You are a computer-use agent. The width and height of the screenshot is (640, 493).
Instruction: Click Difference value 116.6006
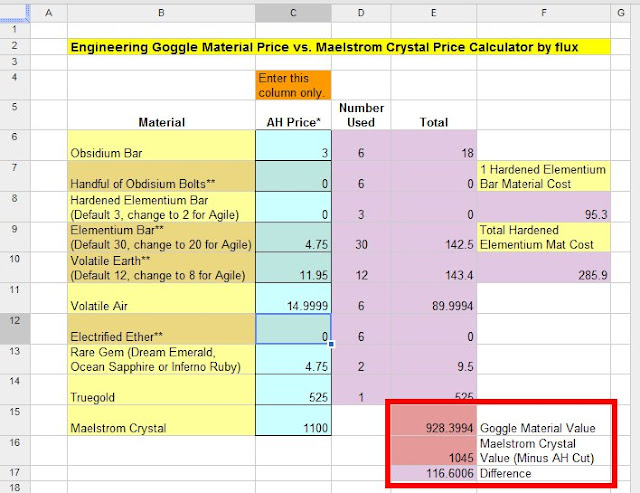coord(433,473)
